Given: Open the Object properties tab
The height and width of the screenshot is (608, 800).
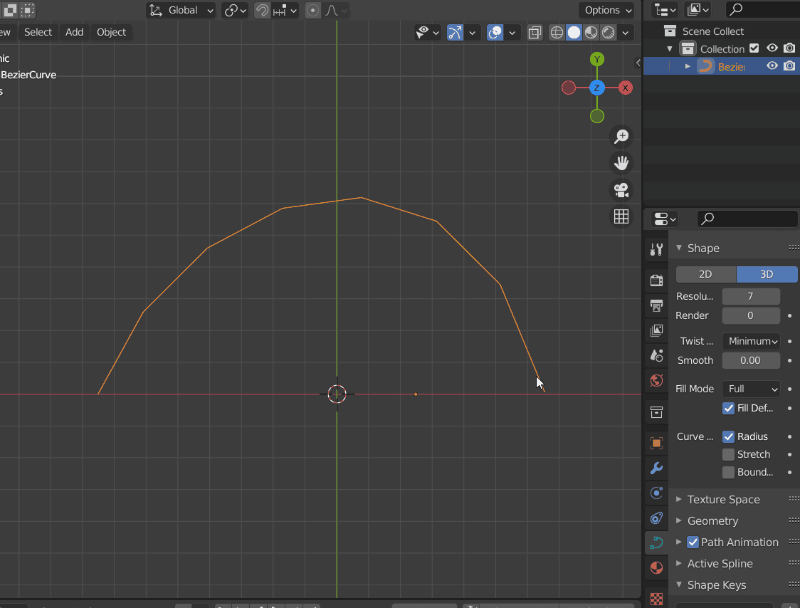Looking at the screenshot, I should point(657,443).
